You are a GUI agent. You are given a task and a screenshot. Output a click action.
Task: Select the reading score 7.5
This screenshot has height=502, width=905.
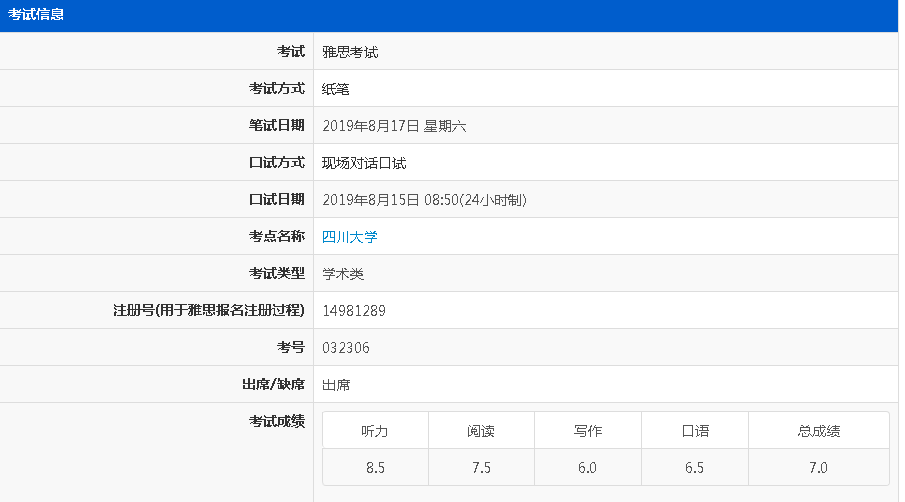[x=481, y=467]
